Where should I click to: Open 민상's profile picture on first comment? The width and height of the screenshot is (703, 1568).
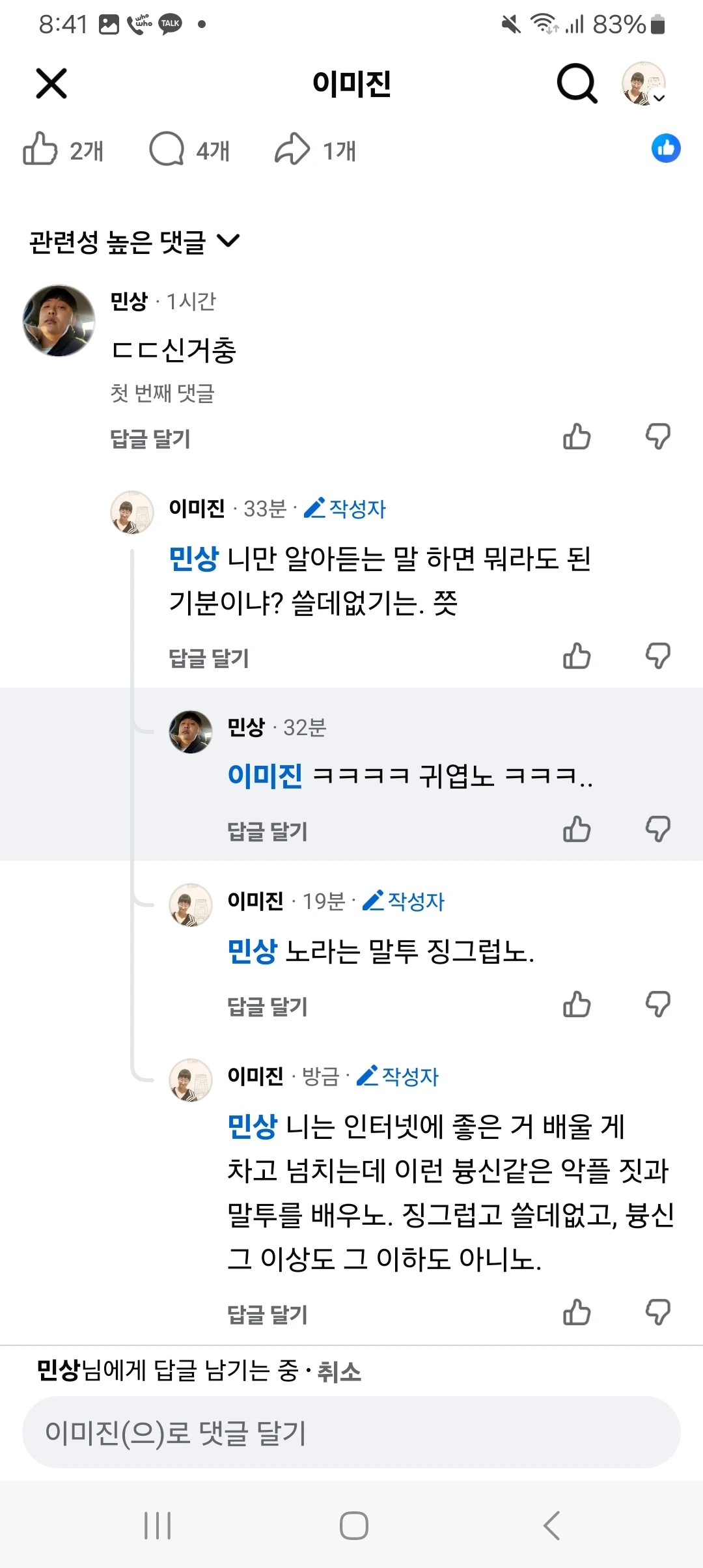coord(59,320)
